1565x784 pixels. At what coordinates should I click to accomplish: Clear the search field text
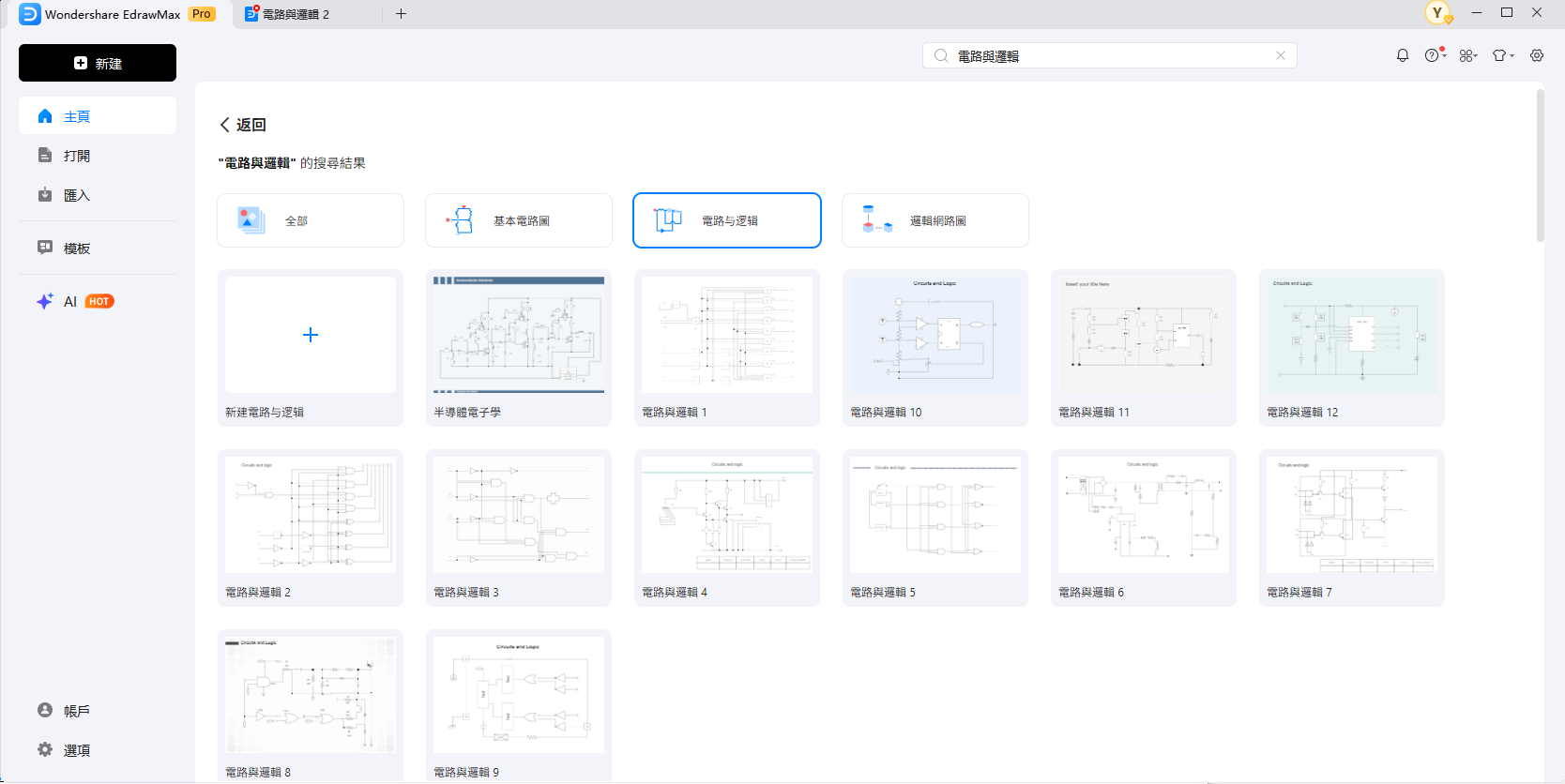(x=1281, y=56)
